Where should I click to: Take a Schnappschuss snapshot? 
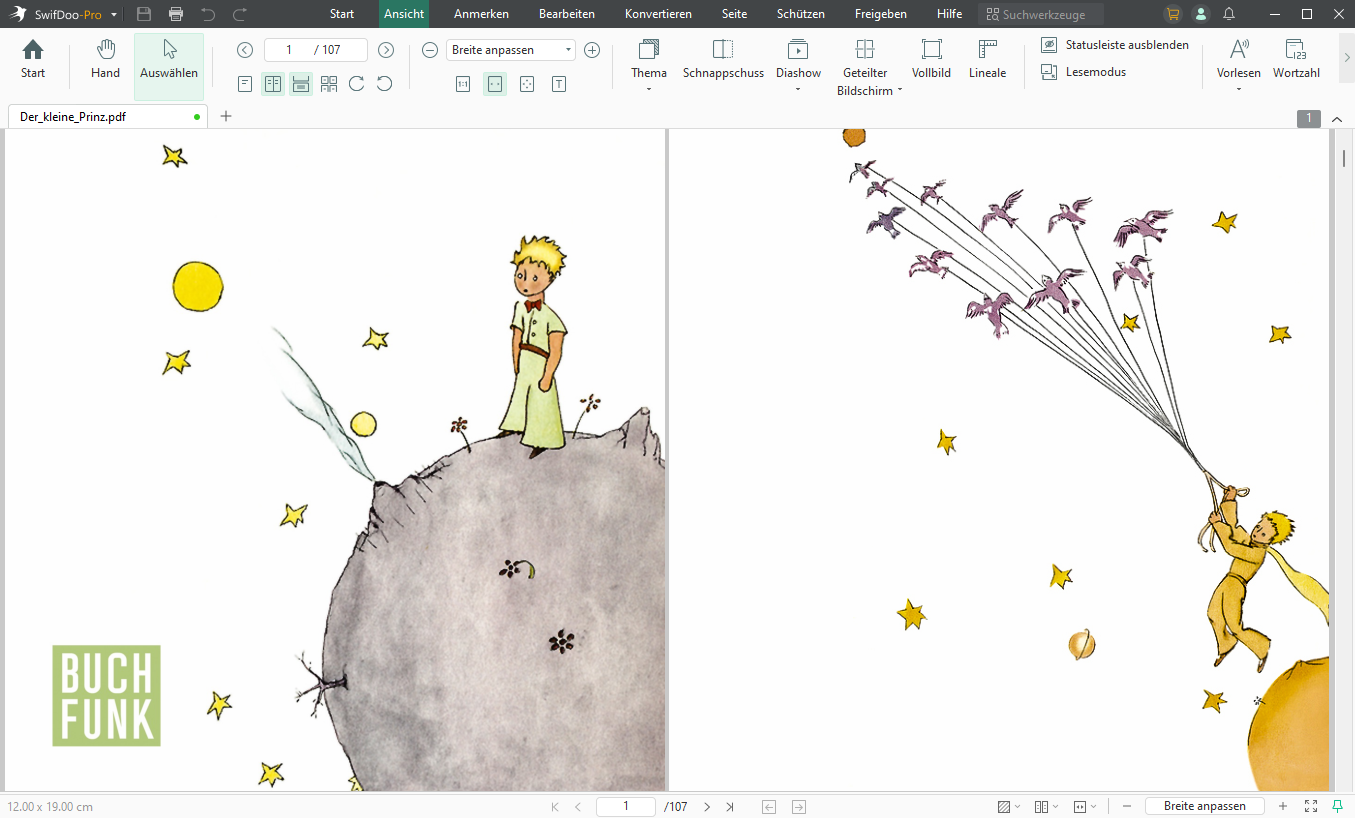(x=723, y=59)
